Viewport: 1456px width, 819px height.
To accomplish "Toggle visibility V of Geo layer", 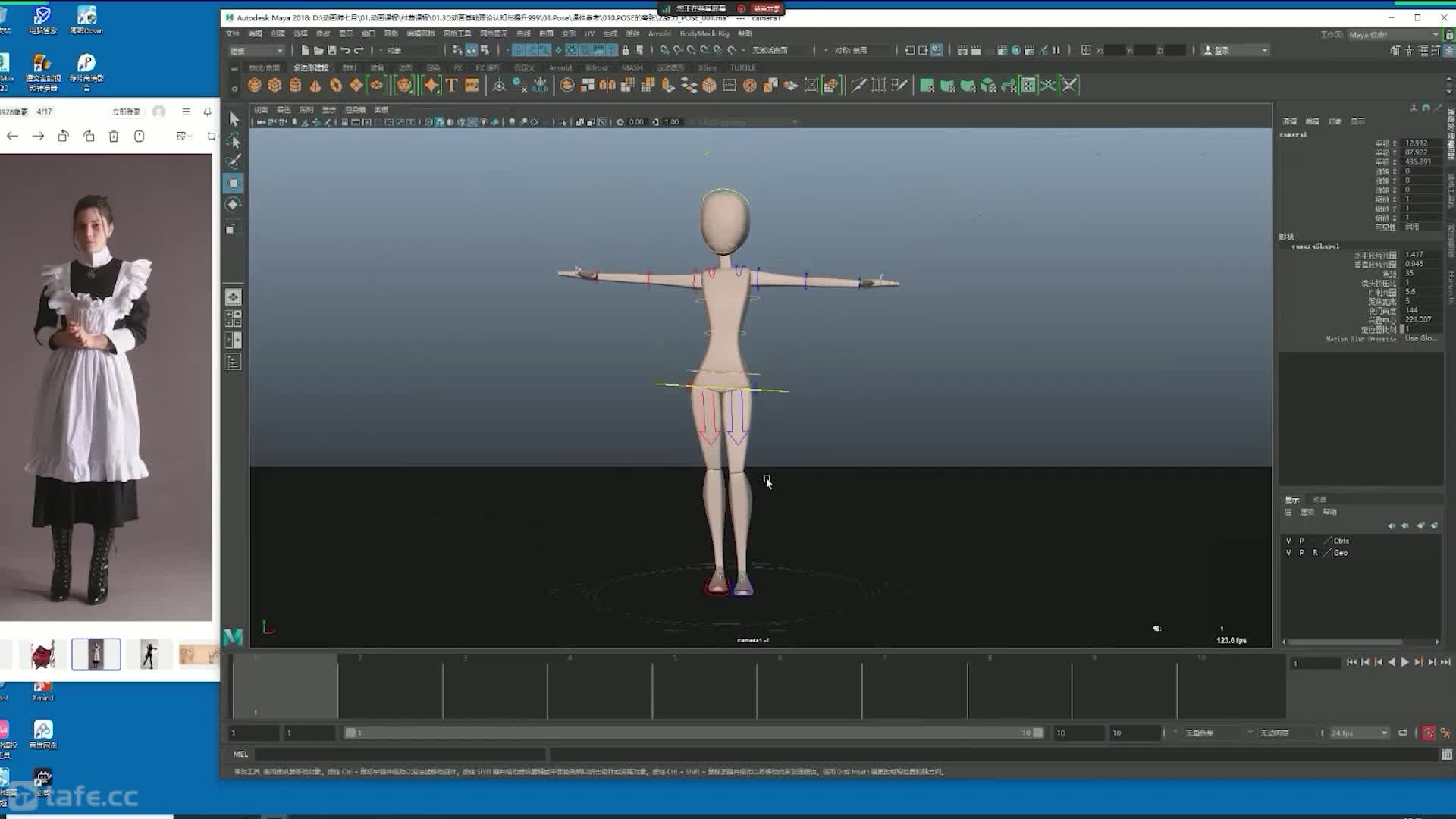I will coord(1288,553).
